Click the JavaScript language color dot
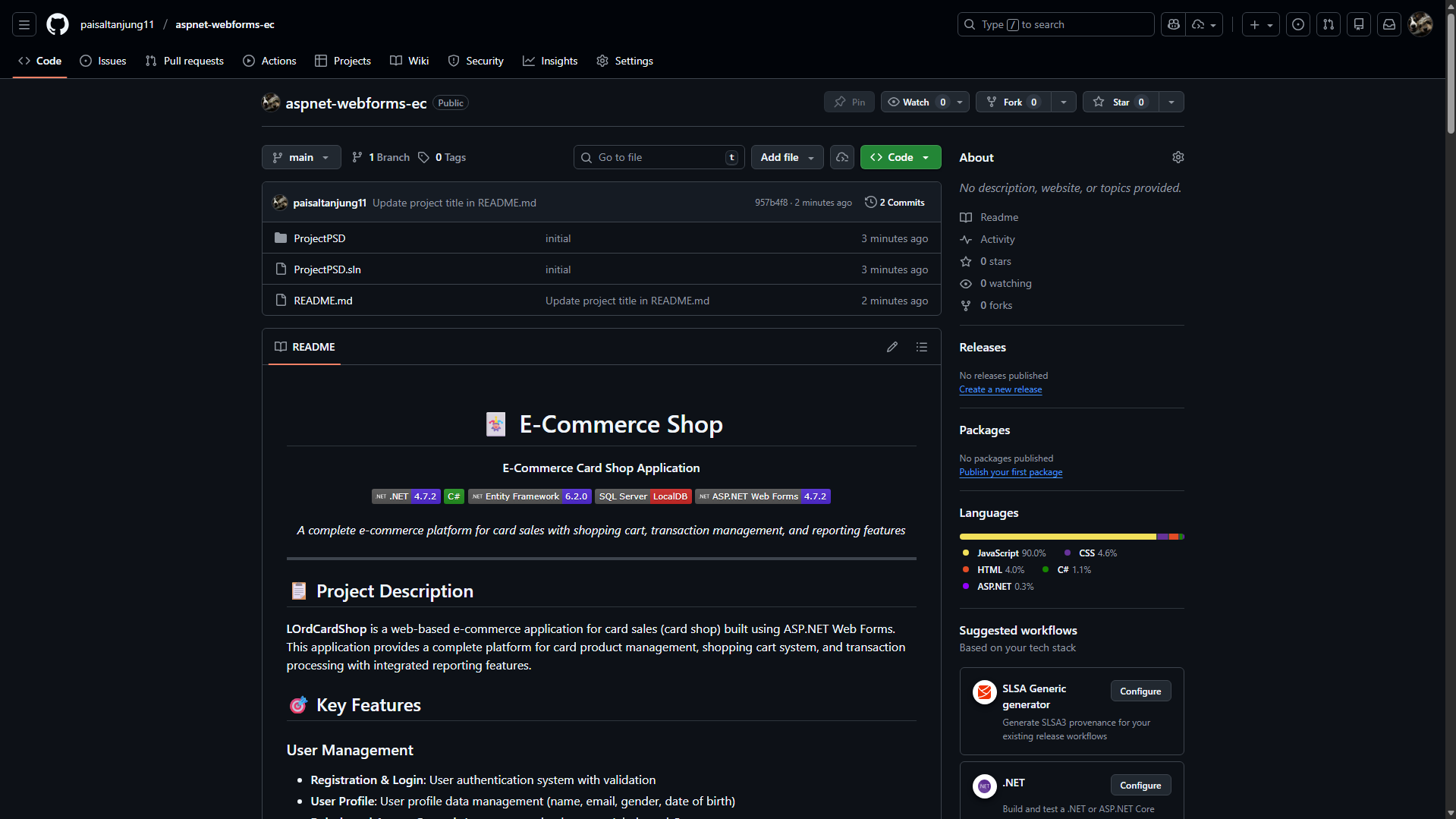 coord(965,553)
